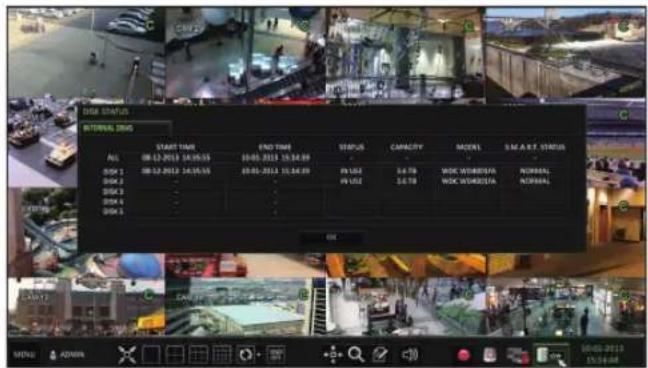Select the DISK 5 row label
648x368 pixels.
(x=113, y=212)
